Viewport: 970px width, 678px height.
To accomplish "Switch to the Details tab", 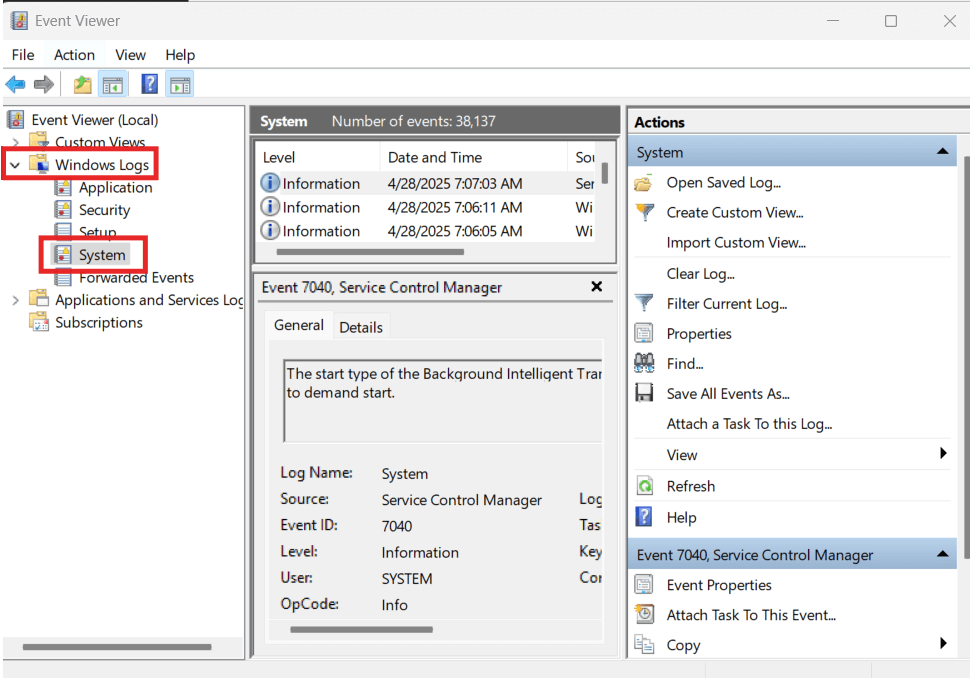I will point(361,326).
